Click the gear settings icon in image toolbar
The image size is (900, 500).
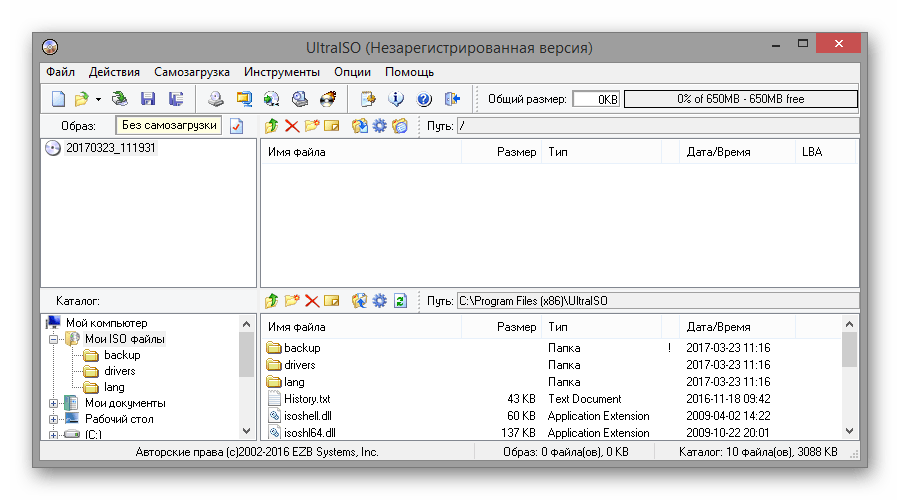coord(379,126)
